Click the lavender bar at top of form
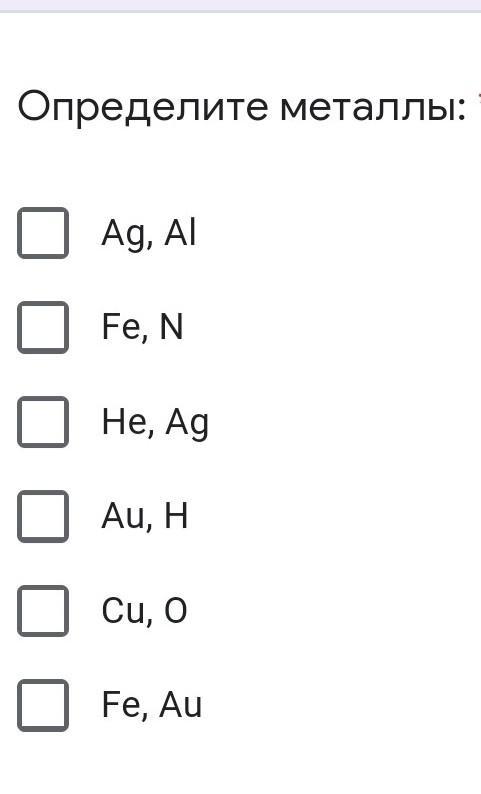The width and height of the screenshot is (481, 794). 240,6
